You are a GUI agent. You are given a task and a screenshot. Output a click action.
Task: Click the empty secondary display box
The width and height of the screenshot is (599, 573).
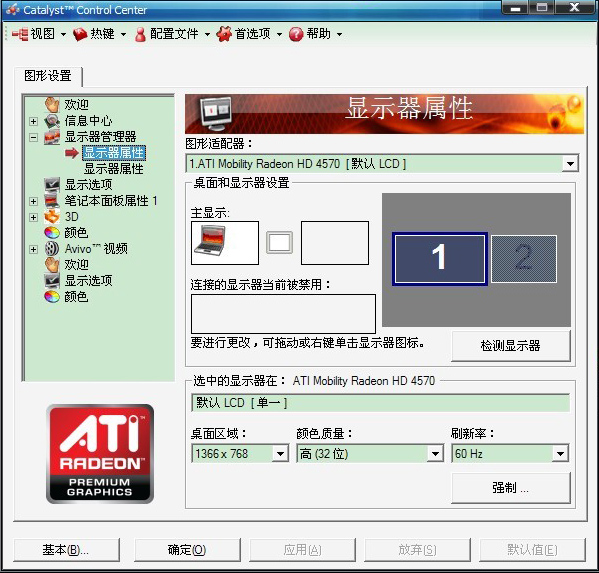pos(335,243)
